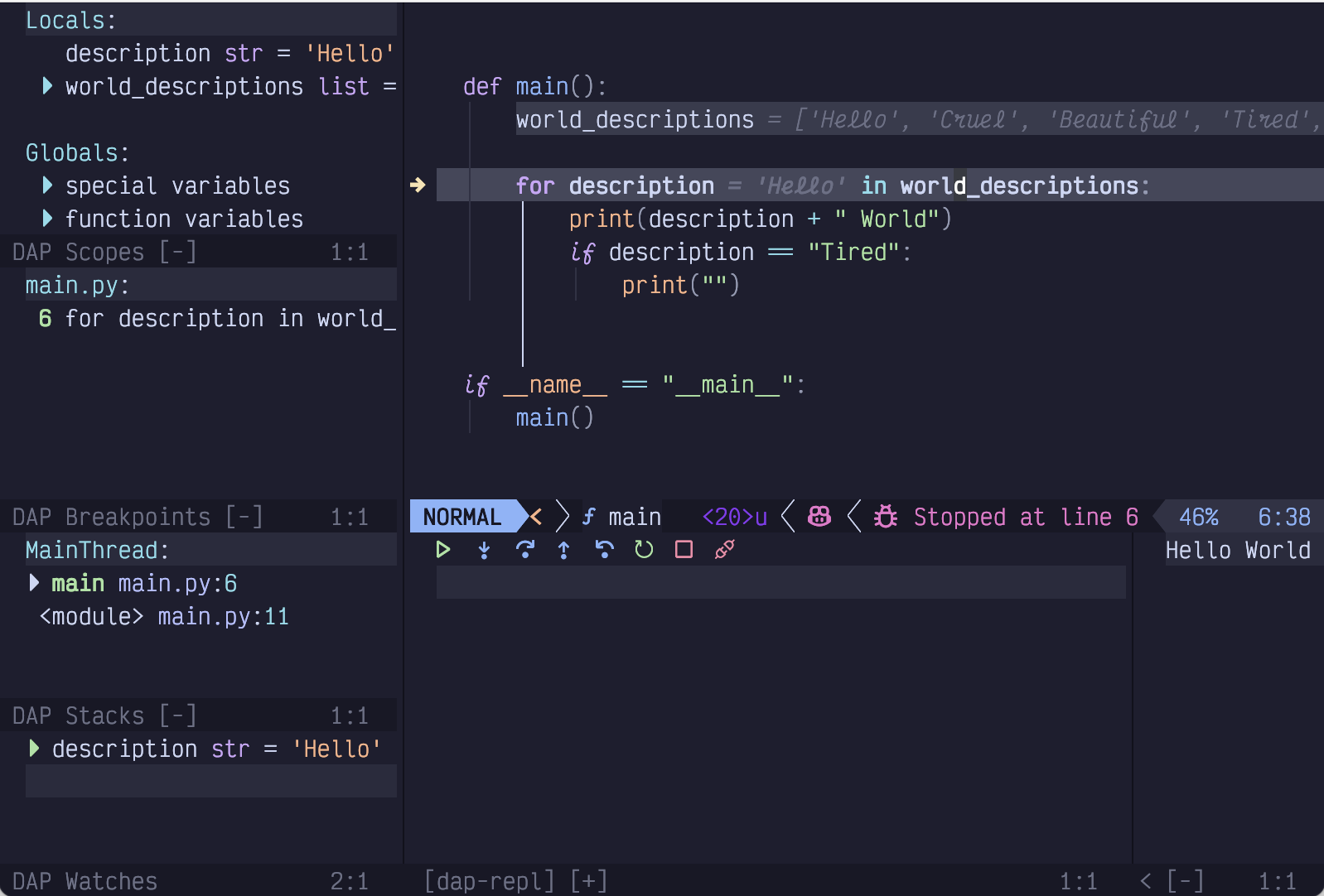
Task: Click the 'if __name__ == "__main__":' line
Action: [635, 384]
